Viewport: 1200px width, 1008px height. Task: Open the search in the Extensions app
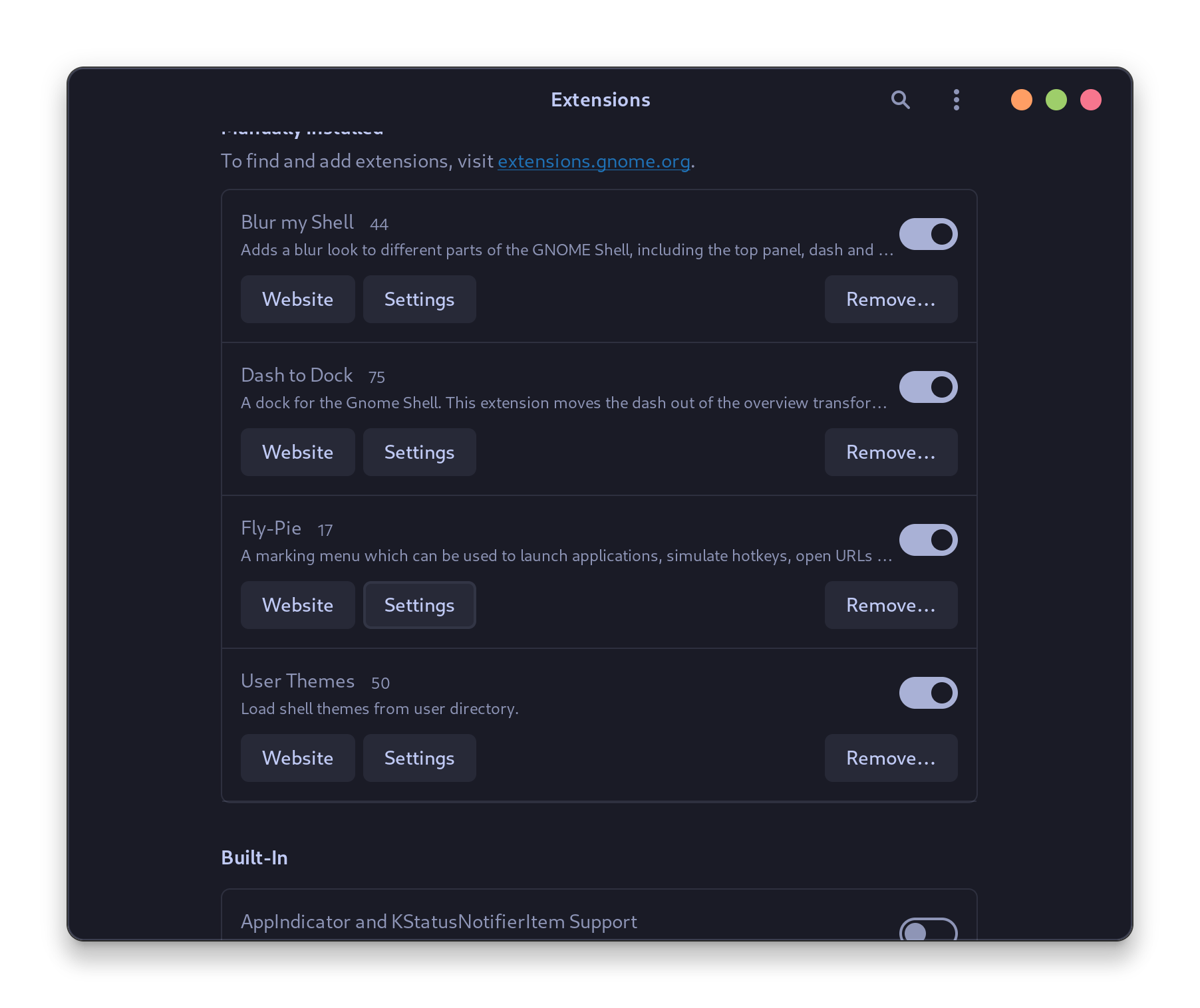click(x=900, y=100)
